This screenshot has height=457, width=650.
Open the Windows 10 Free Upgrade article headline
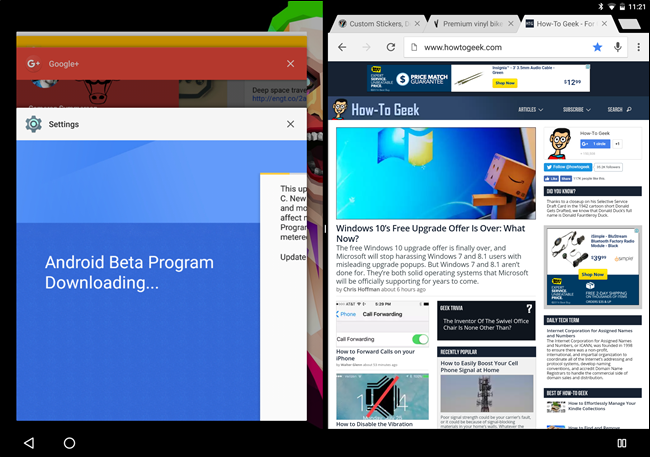[430, 233]
